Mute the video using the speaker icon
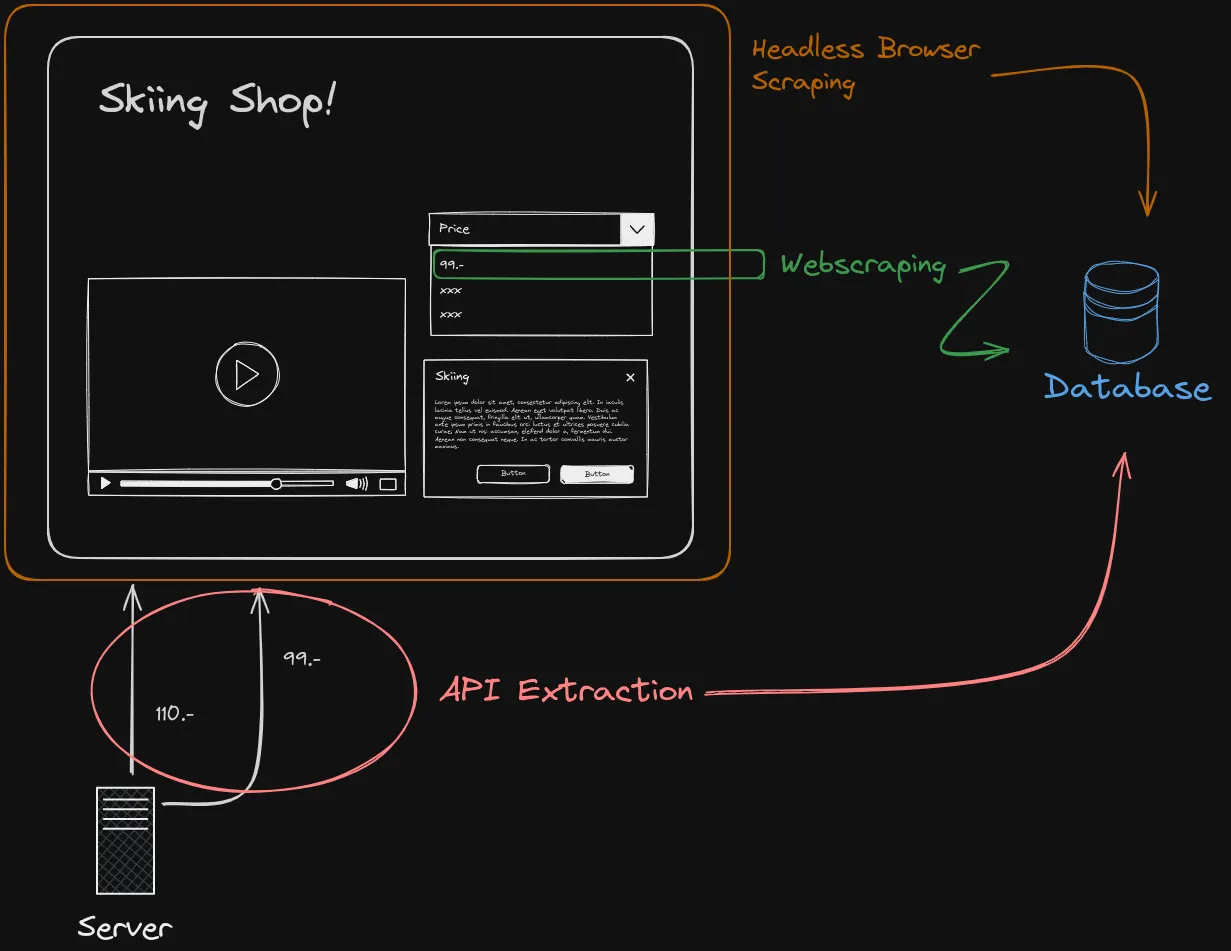This screenshot has height=951, width=1231. (x=355, y=483)
